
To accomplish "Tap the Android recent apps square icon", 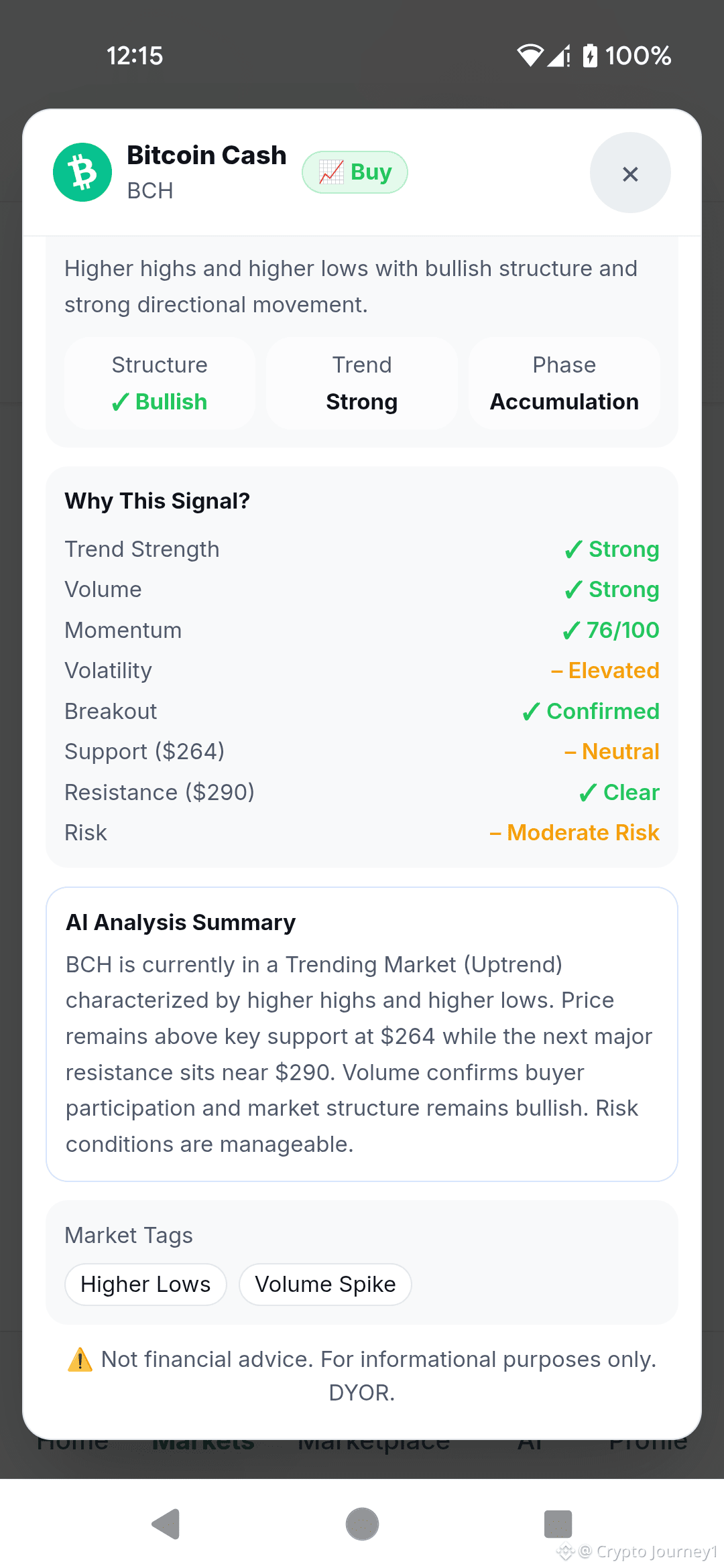I will click(x=558, y=1524).
